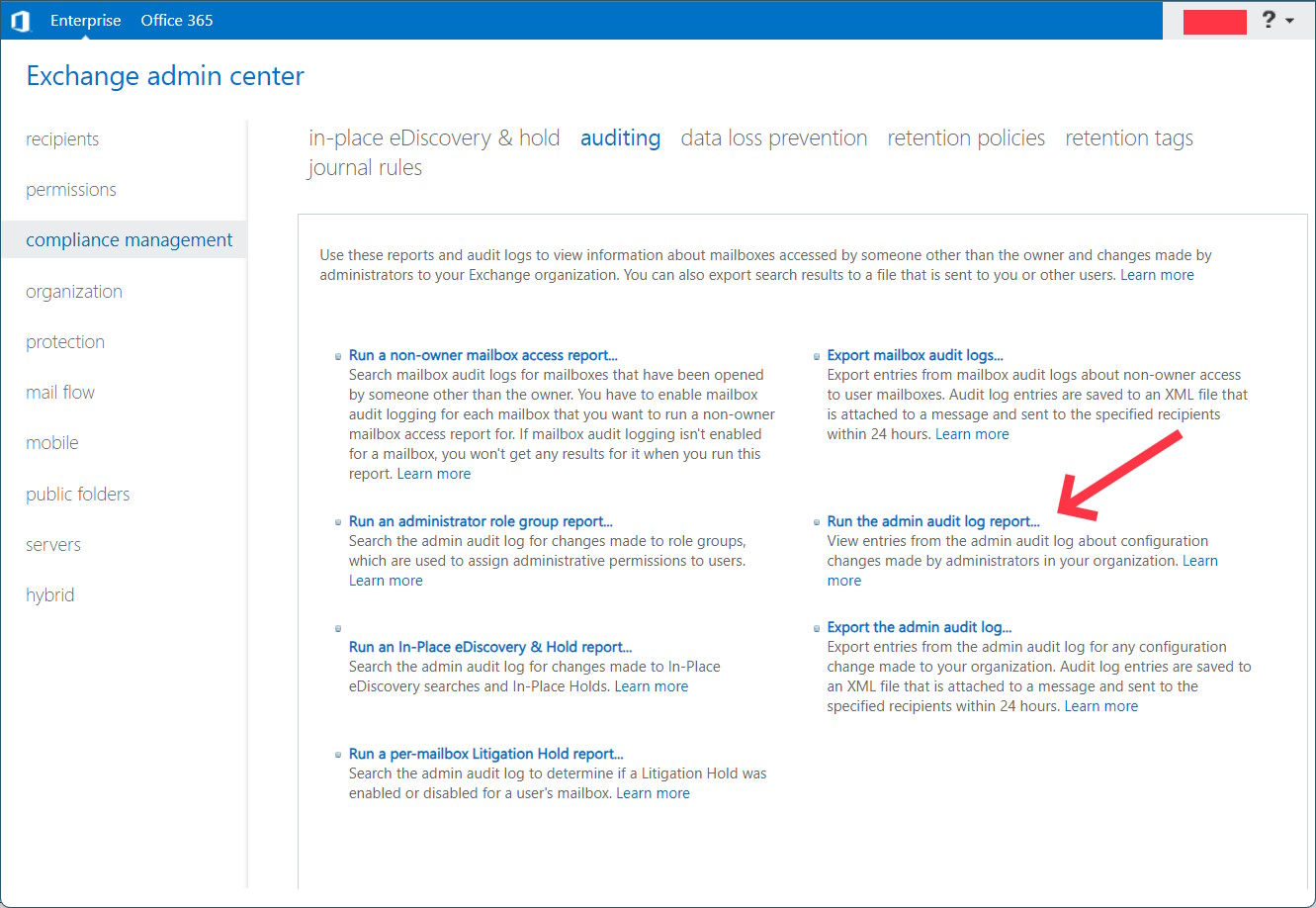
Task: Select the Enterprise tab
Action: pyautogui.click(x=86, y=21)
